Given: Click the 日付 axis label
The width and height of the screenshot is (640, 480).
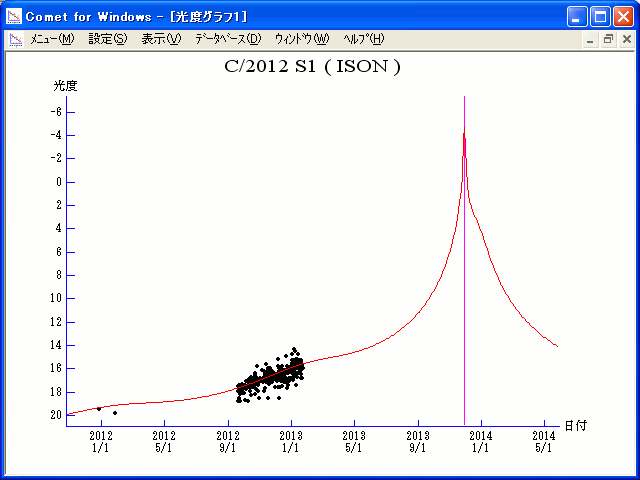Looking at the screenshot, I should click(576, 426).
